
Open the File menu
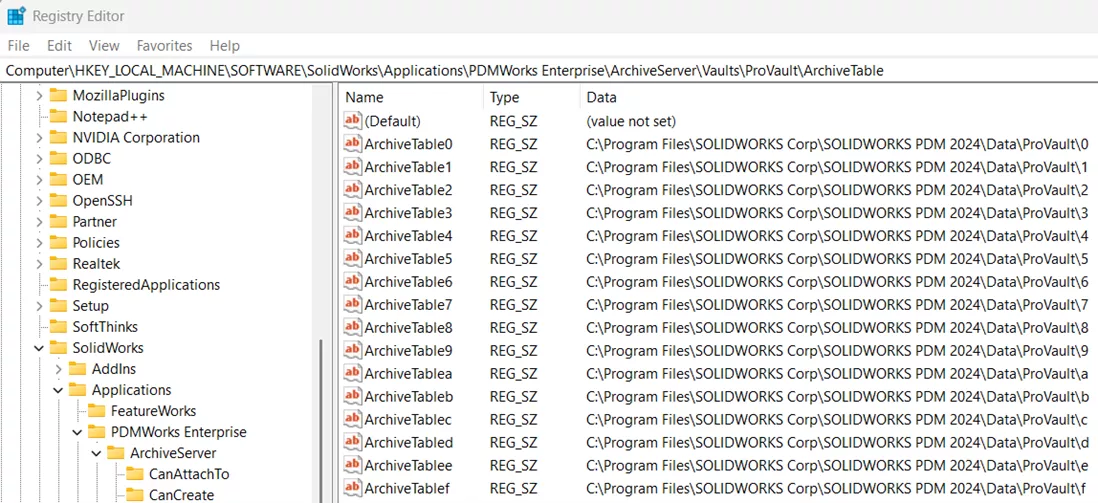click(x=18, y=46)
